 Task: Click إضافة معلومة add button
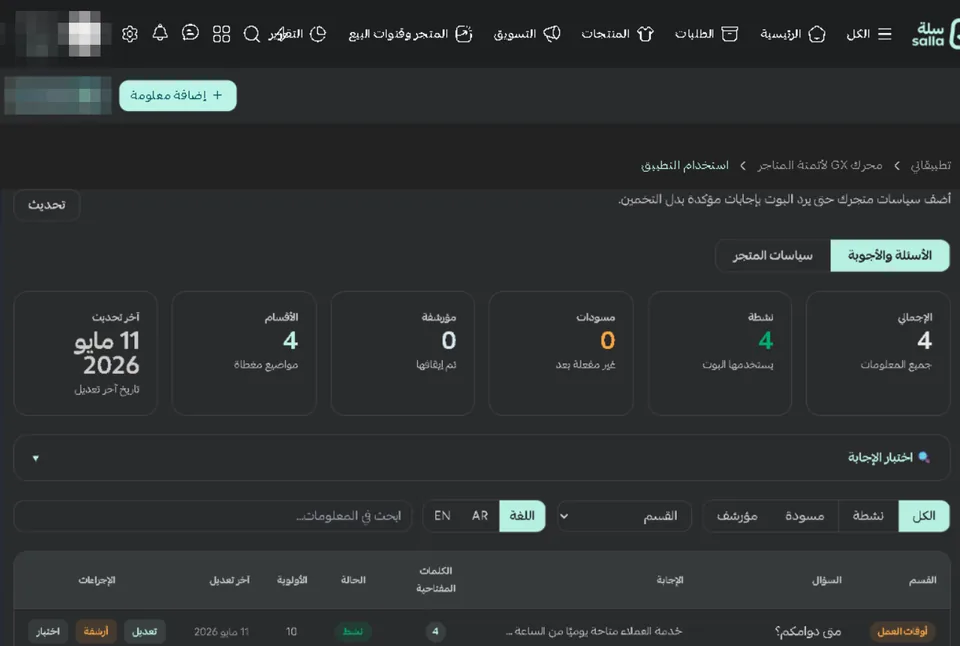178,96
